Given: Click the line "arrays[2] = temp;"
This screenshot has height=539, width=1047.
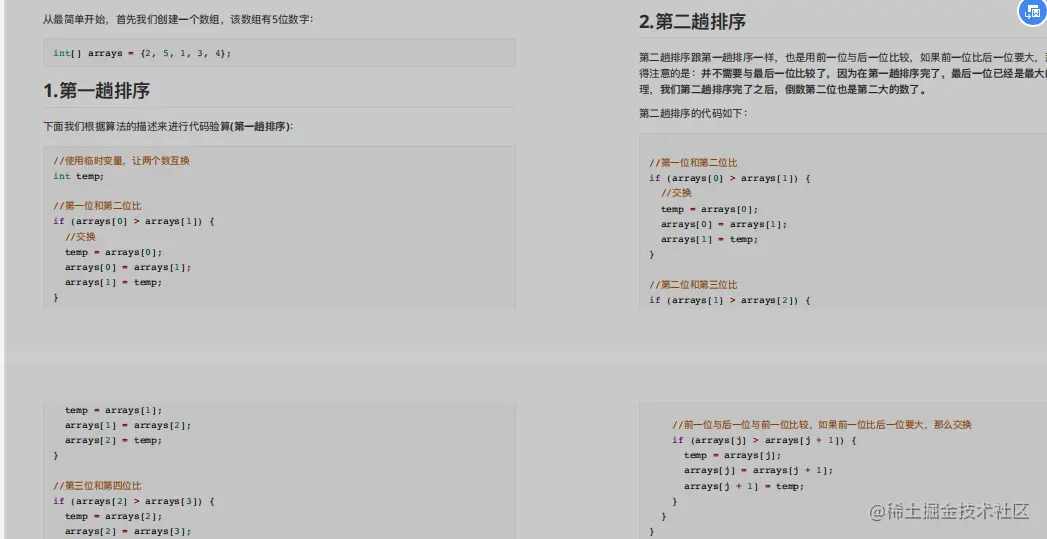Looking at the screenshot, I should (x=114, y=441).
